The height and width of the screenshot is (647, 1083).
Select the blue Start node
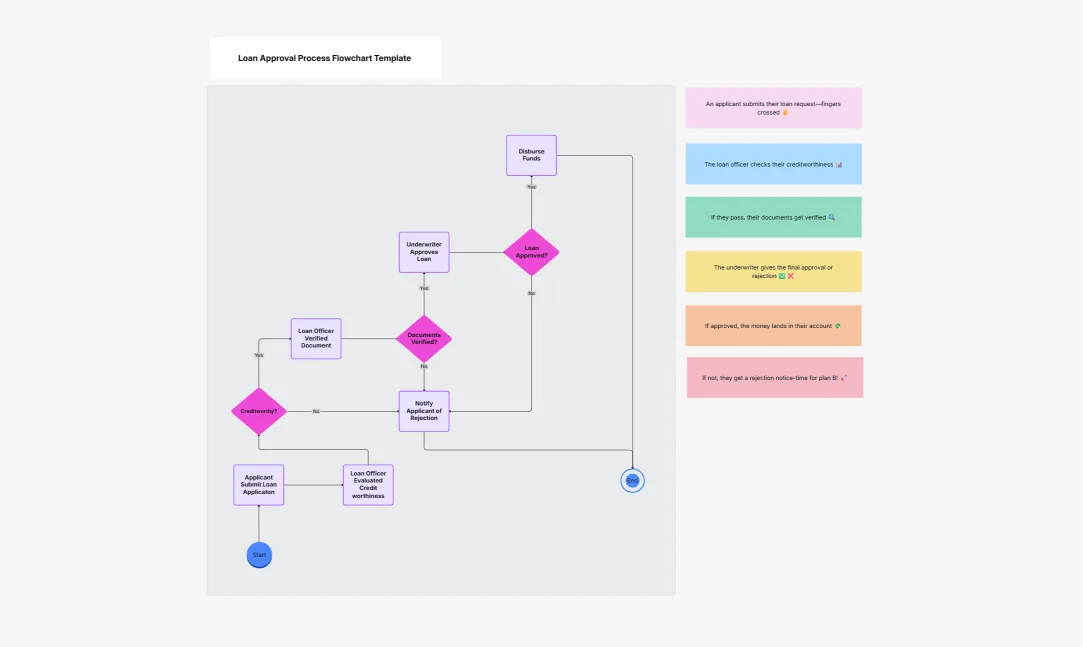tap(258, 554)
